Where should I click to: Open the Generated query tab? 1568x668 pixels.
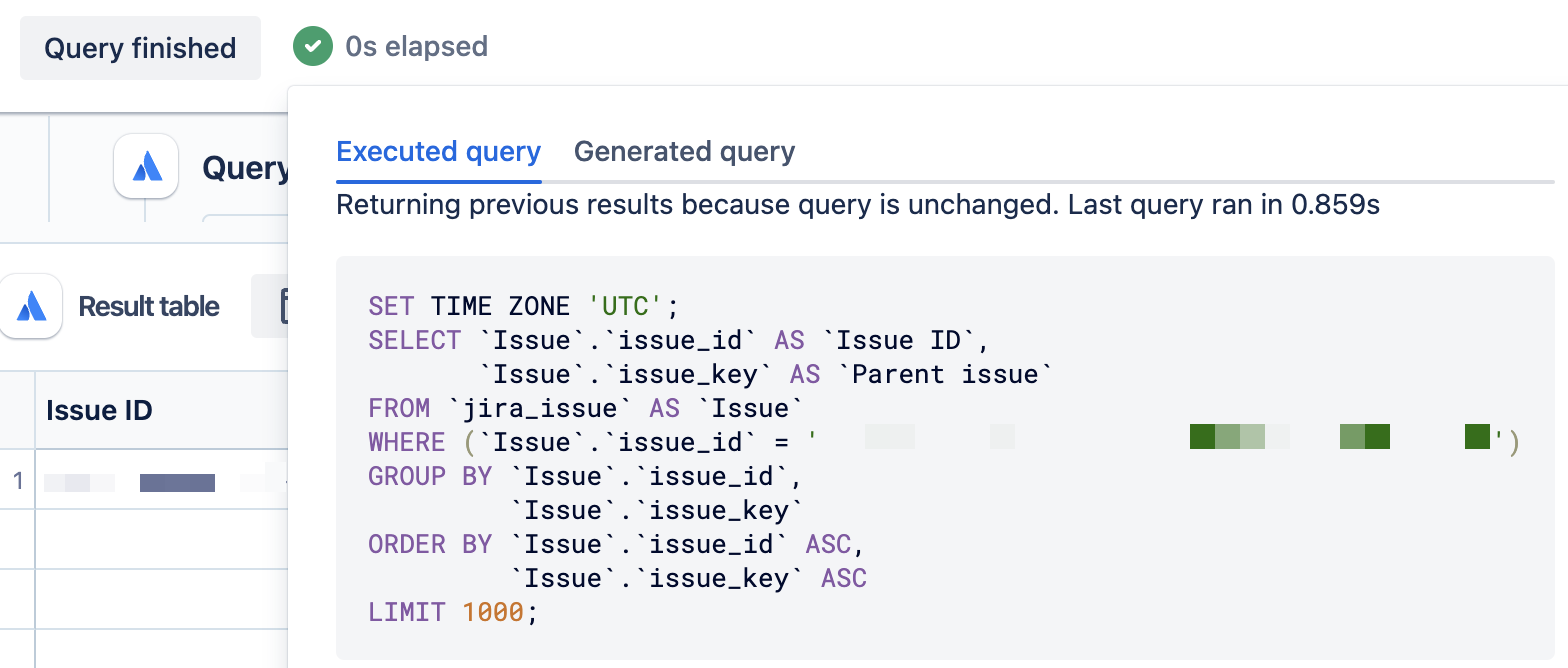685,152
